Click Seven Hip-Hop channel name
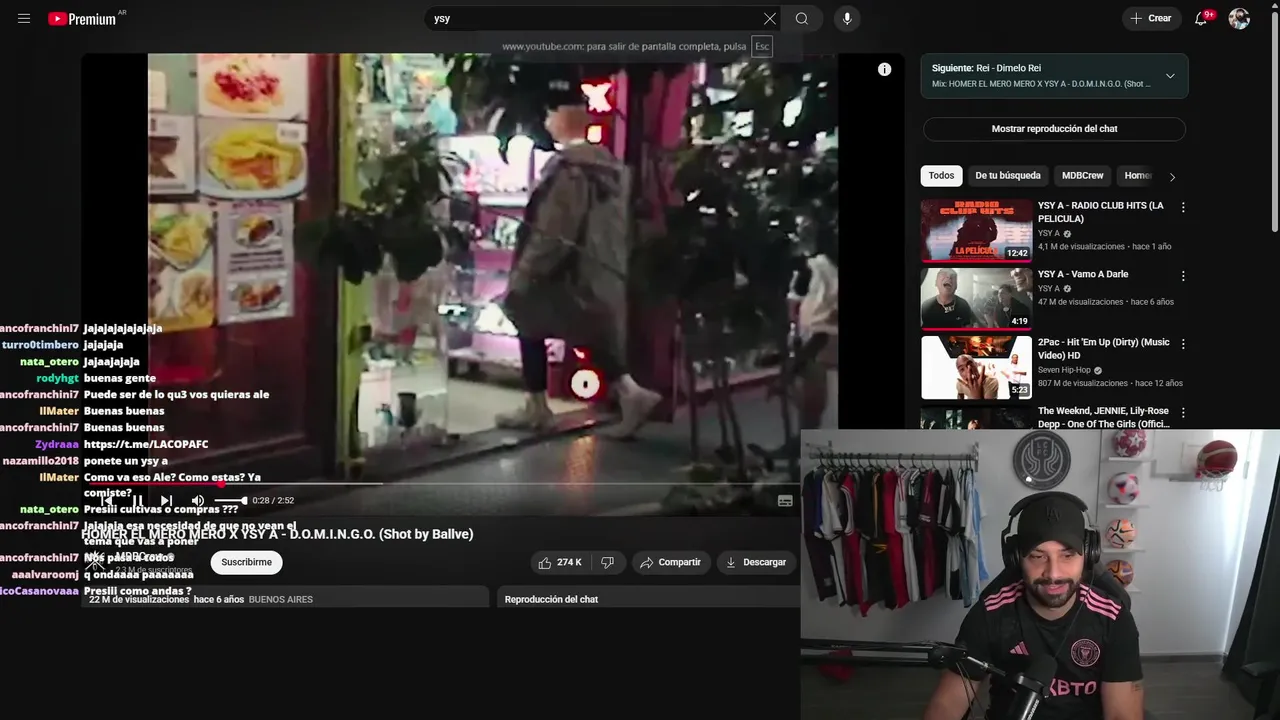This screenshot has width=1280, height=720. coord(1064,370)
